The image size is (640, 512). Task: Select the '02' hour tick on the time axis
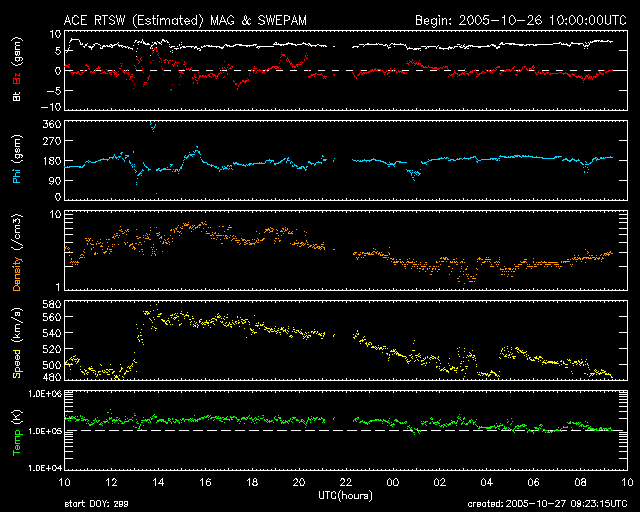click(440, 482)
